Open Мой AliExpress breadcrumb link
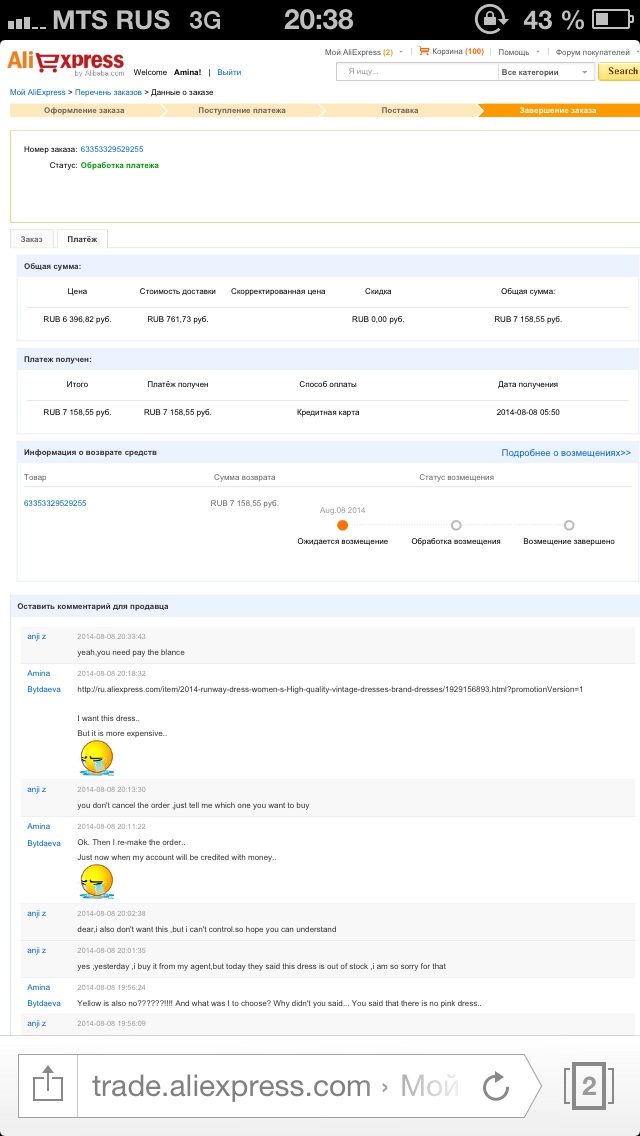Viewport: 640px width, 1136px height. coord(37,92)
